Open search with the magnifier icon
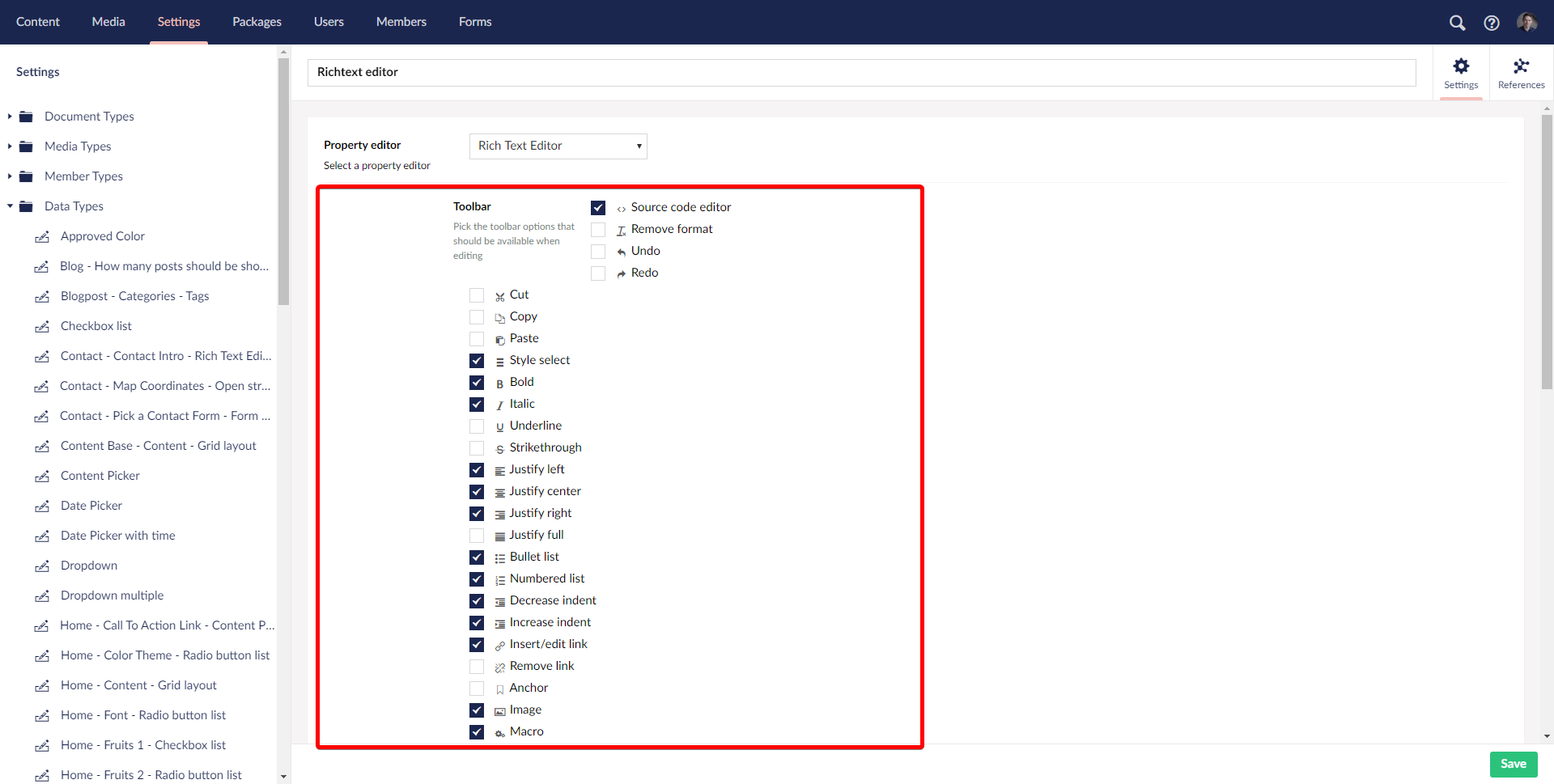The height and width of the screenshot is (784, 1554). (x=1457, y=23)
